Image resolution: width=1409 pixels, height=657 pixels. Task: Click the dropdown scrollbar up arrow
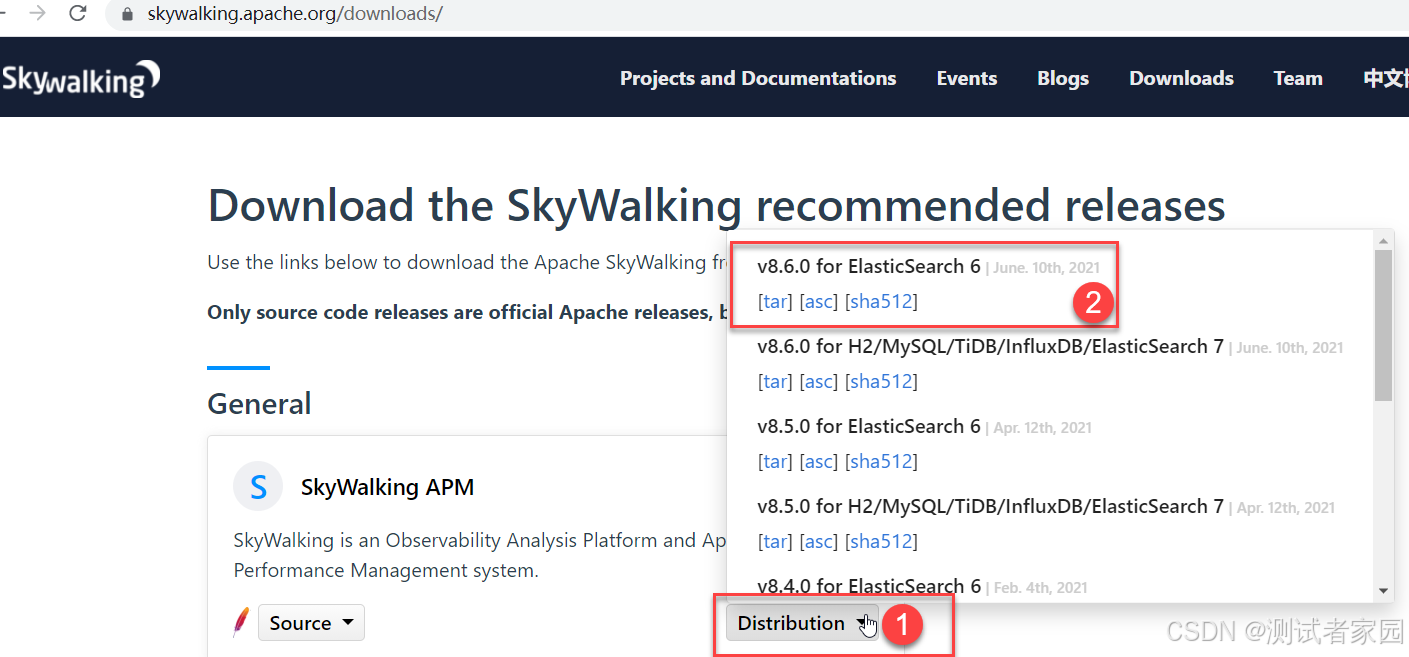(x=1383, y=241)
